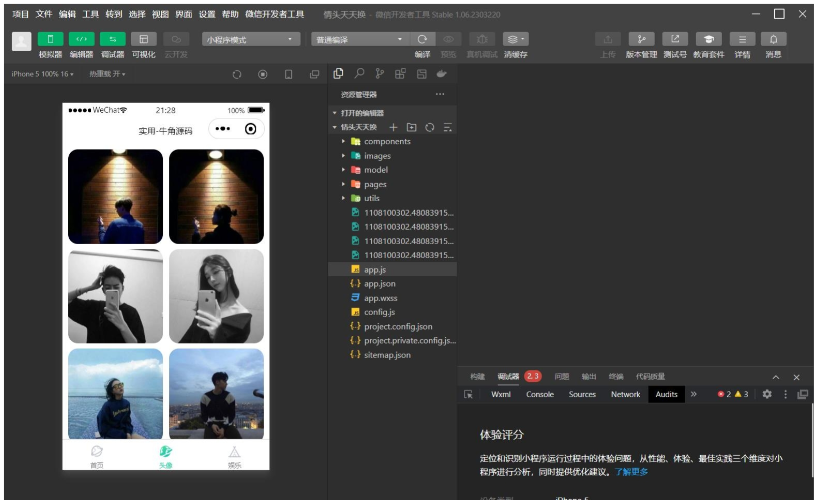
Task: Toggle the Debugger (调试器) panel button
Action: click(x=112, y=39)
